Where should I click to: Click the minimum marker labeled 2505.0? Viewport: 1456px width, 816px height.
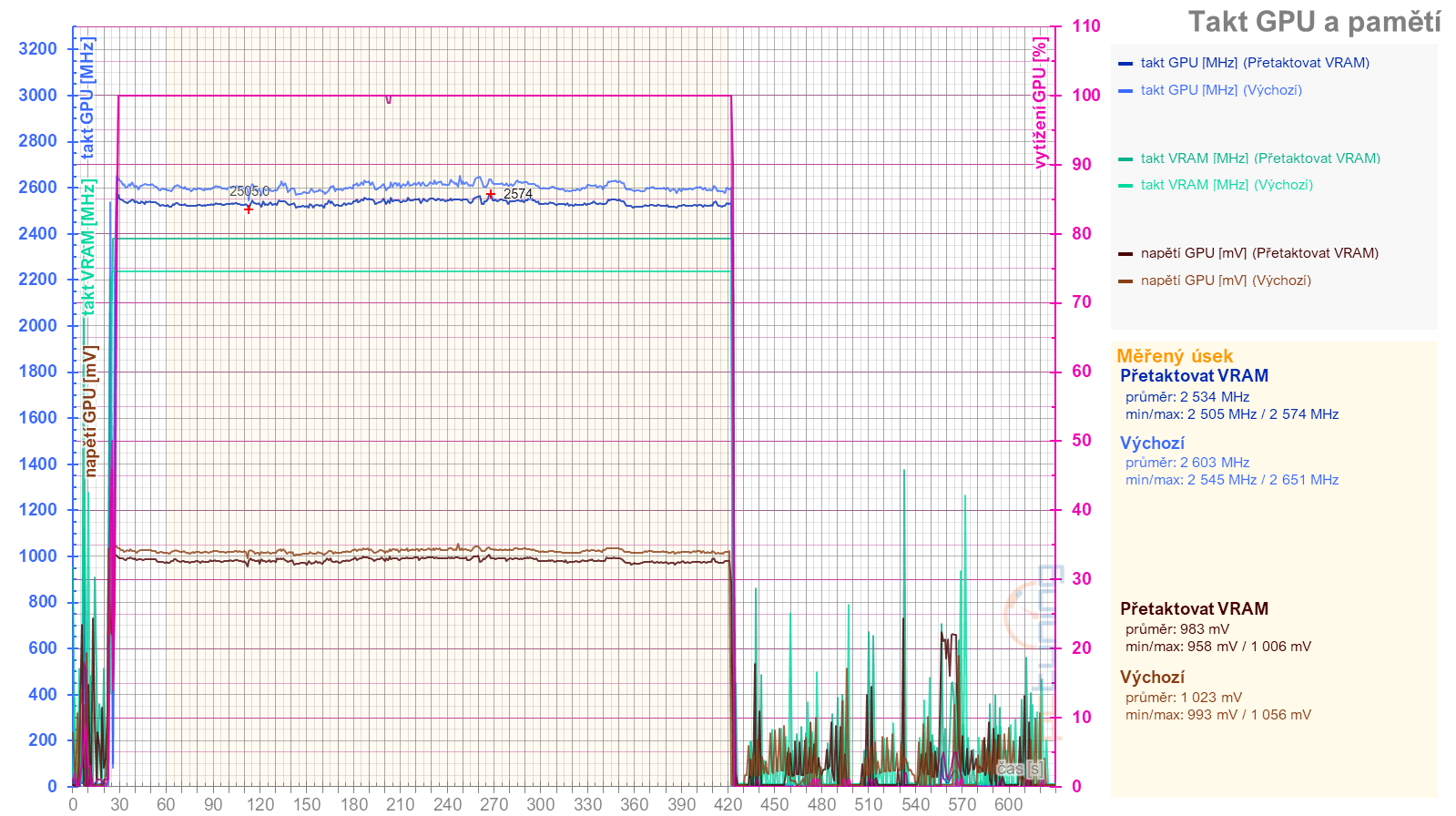[x=248, y=209]
